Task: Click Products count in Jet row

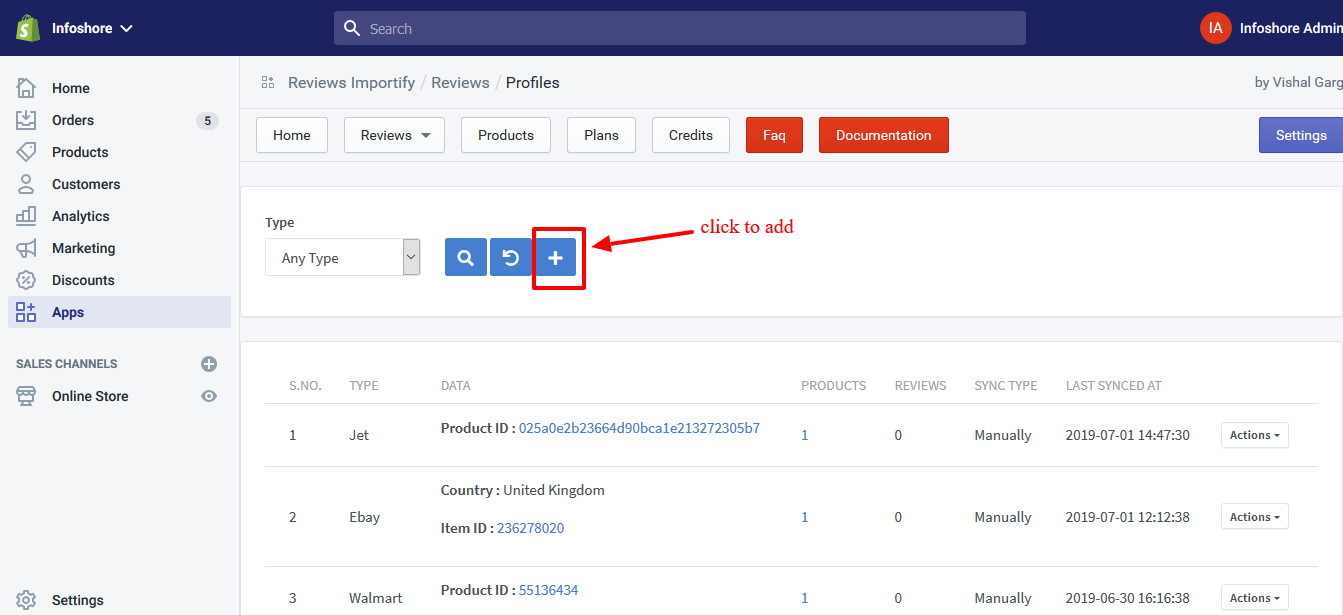Action: click(x=805, y=435)
